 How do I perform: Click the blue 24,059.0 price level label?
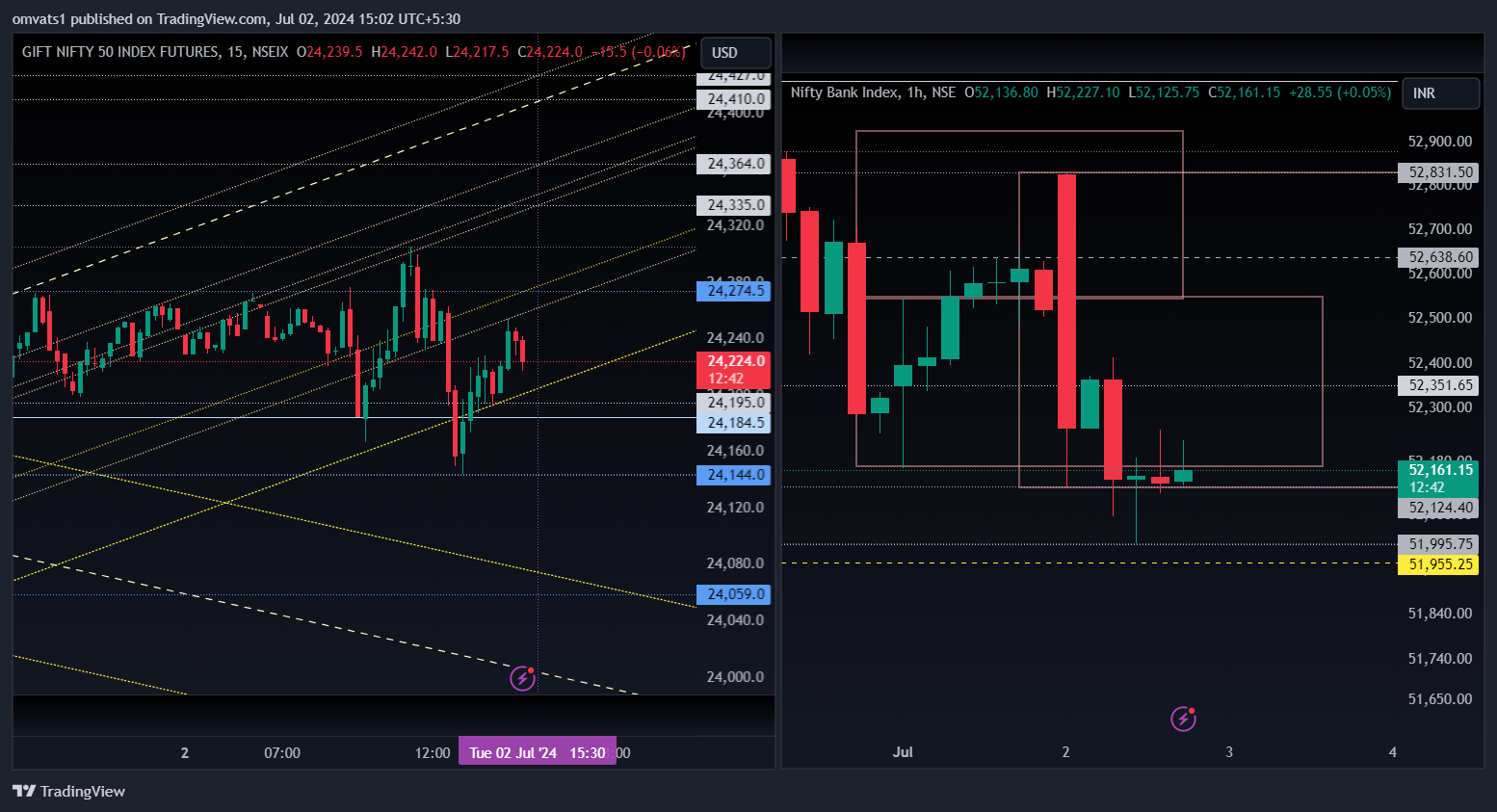[x=734, y=594]
